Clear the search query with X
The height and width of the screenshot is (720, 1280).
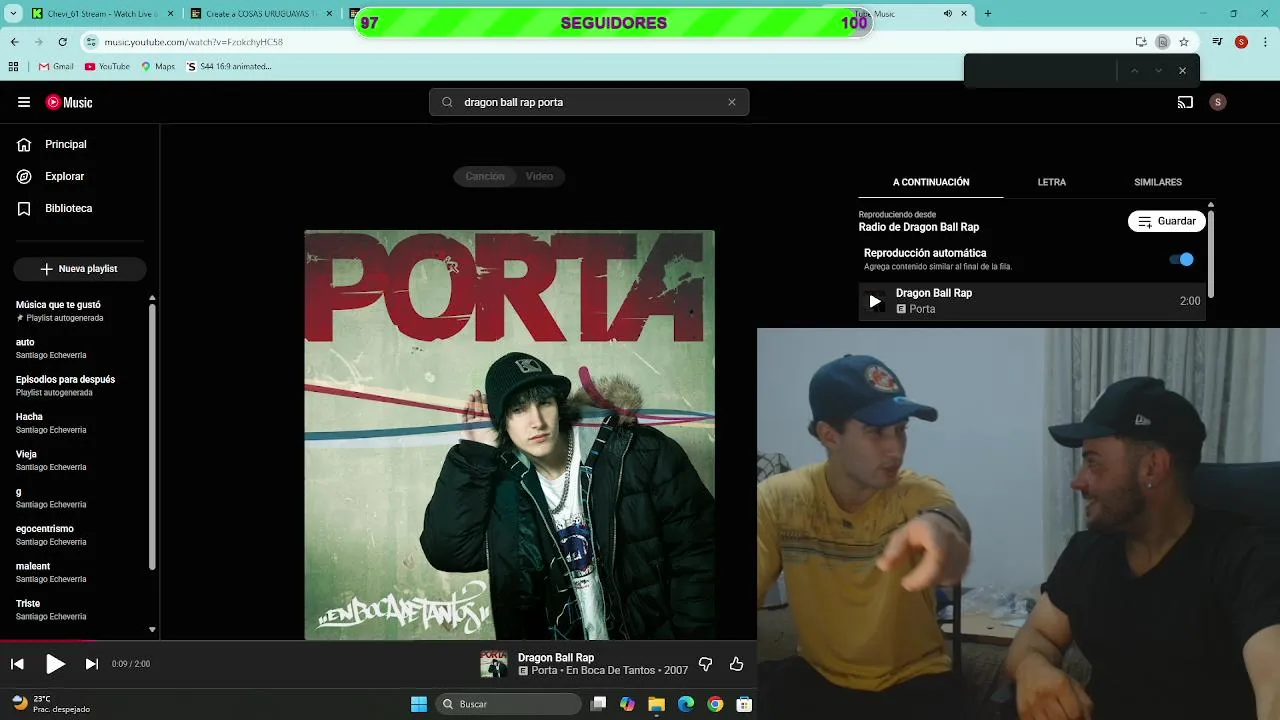click(732, 102)
